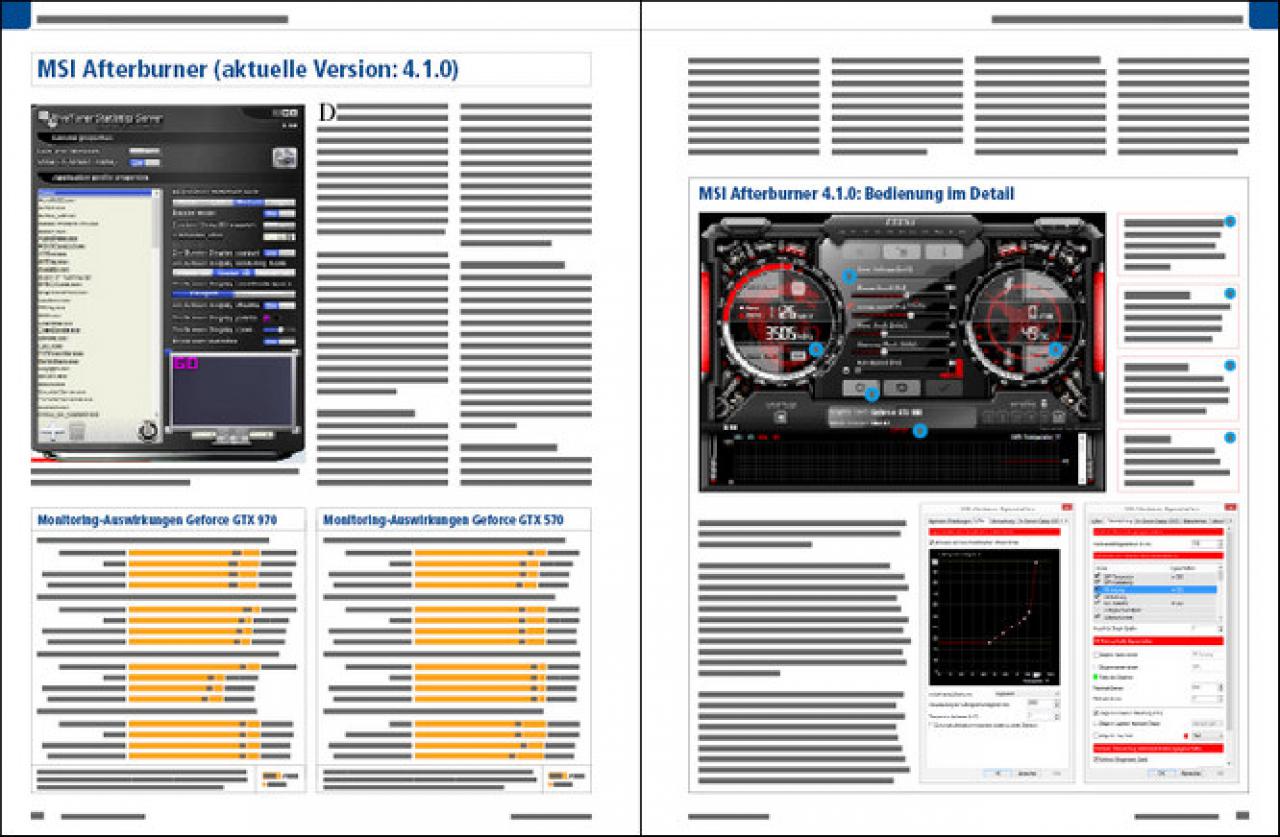
Task: Select profile slot 1 in Afterburner
Action: (989, 418)
